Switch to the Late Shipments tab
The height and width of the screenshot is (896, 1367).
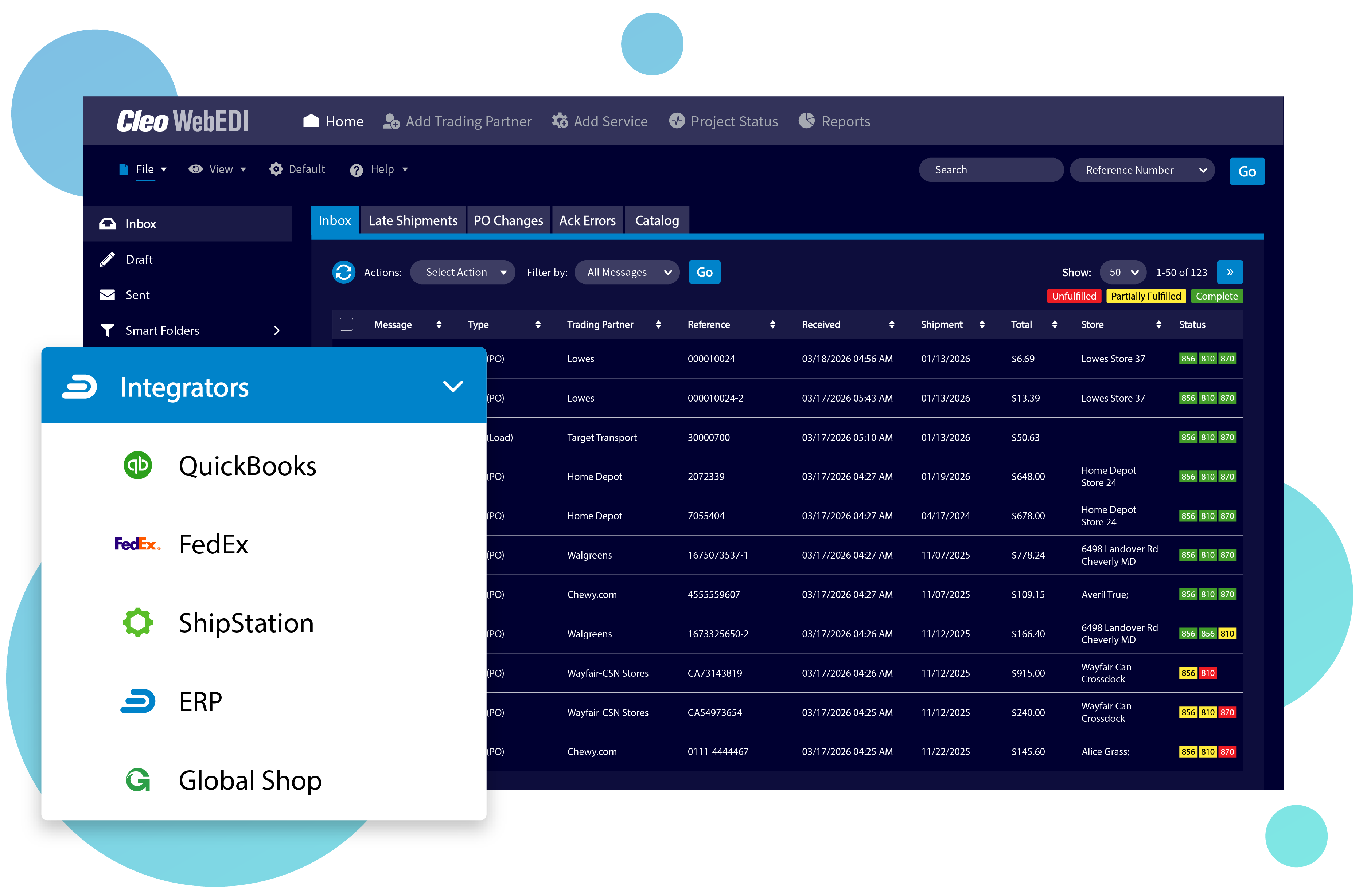click(x=413, y=220)
